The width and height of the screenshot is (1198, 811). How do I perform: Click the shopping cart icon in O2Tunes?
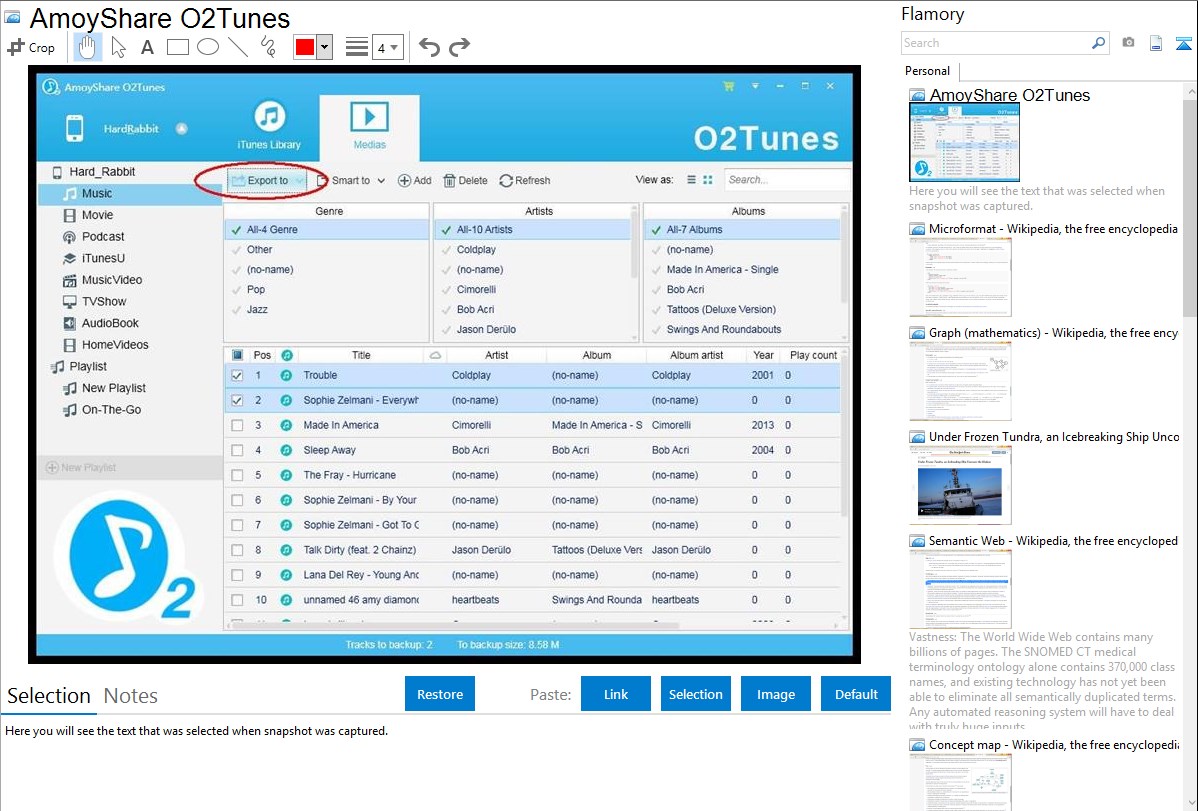(x=728, y=86)
